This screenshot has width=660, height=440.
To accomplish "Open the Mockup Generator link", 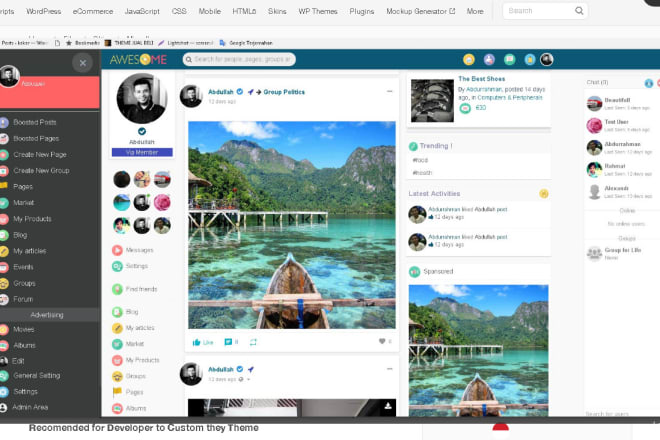I will click(420, 11).
